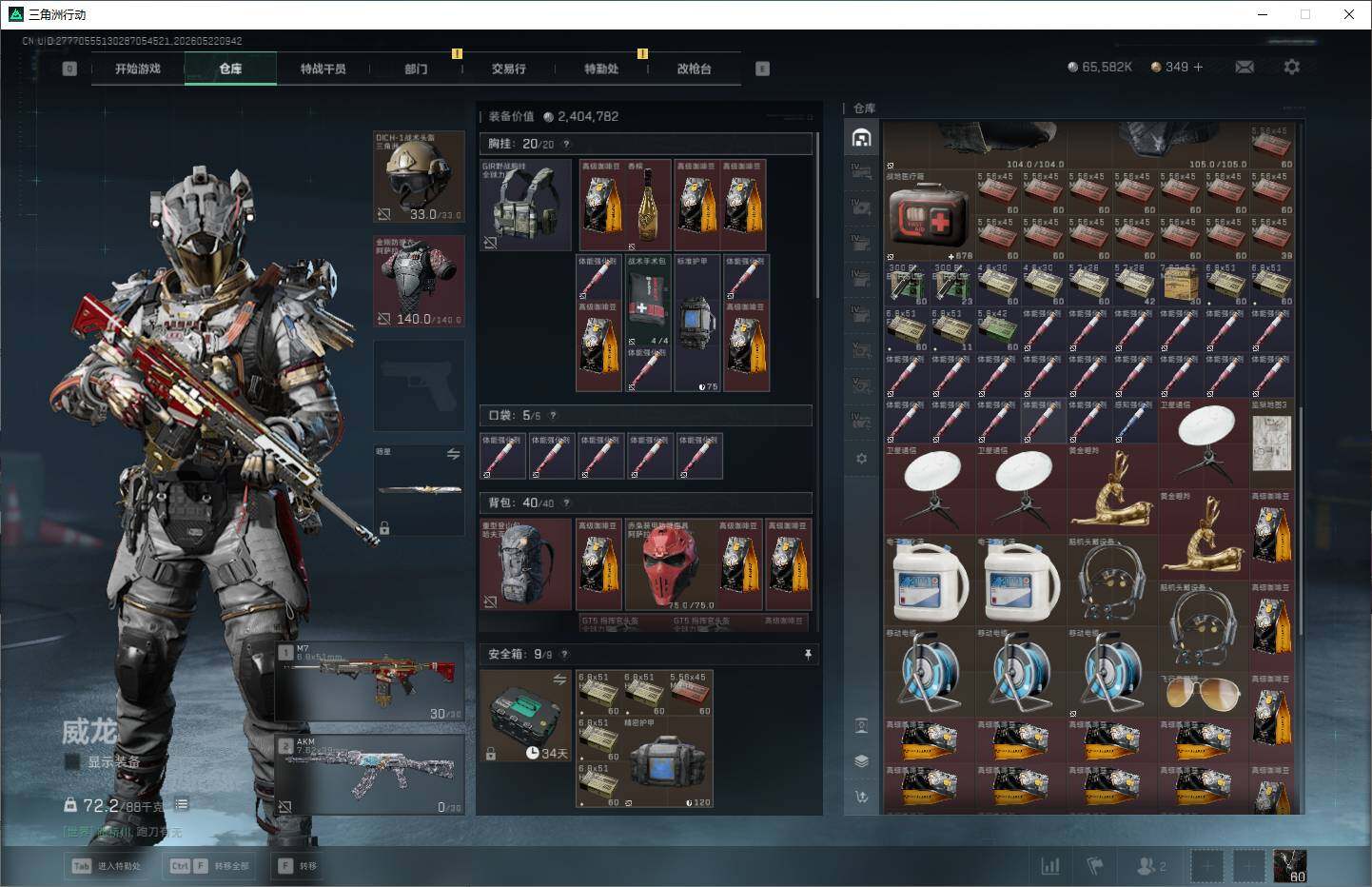
Task: Open the 交易行 tab
Action: [509, 69]
